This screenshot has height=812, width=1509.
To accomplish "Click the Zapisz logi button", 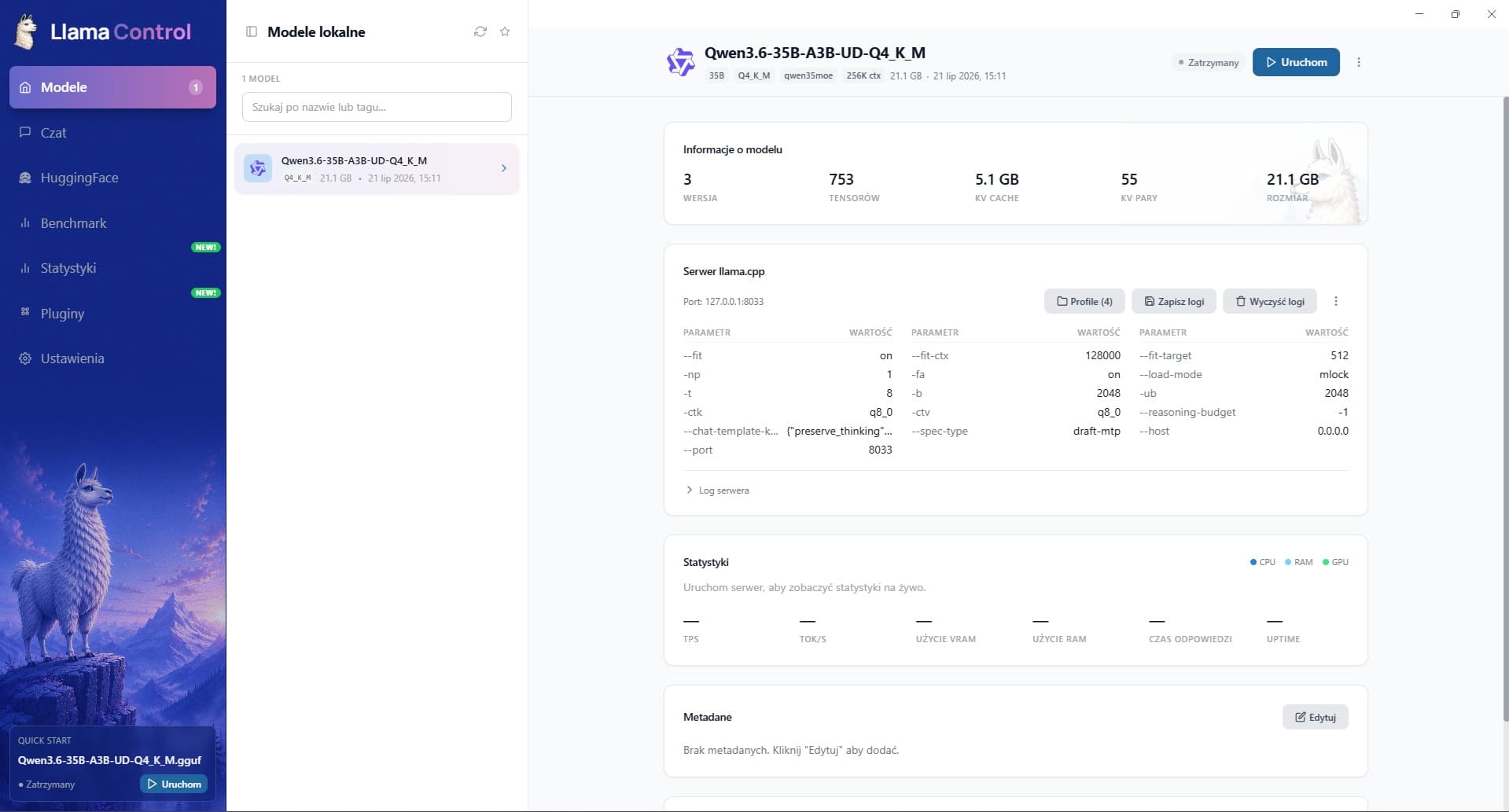I will 1174,301.
